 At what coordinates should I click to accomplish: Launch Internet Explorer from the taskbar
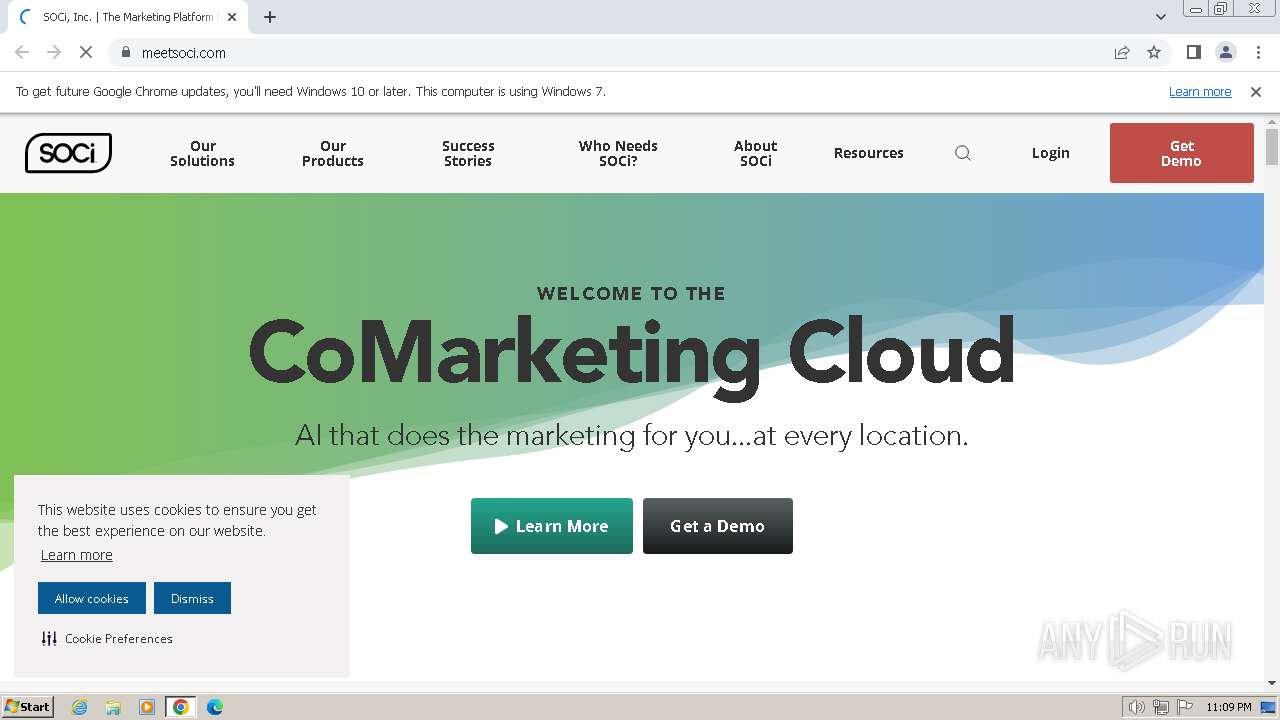[x=79, y=707]
